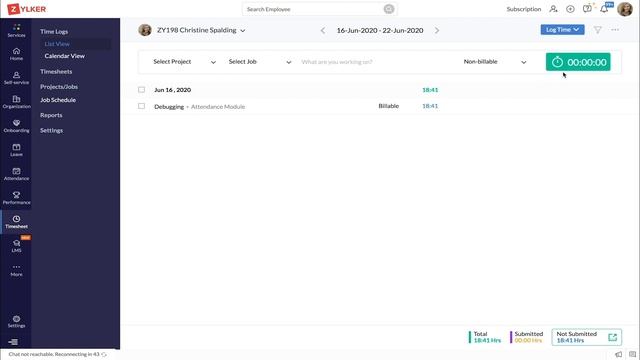This screenshot has height=360, width=640.
Task: Open Settings gear at sidebar bottom
Action: click(16, 322)
